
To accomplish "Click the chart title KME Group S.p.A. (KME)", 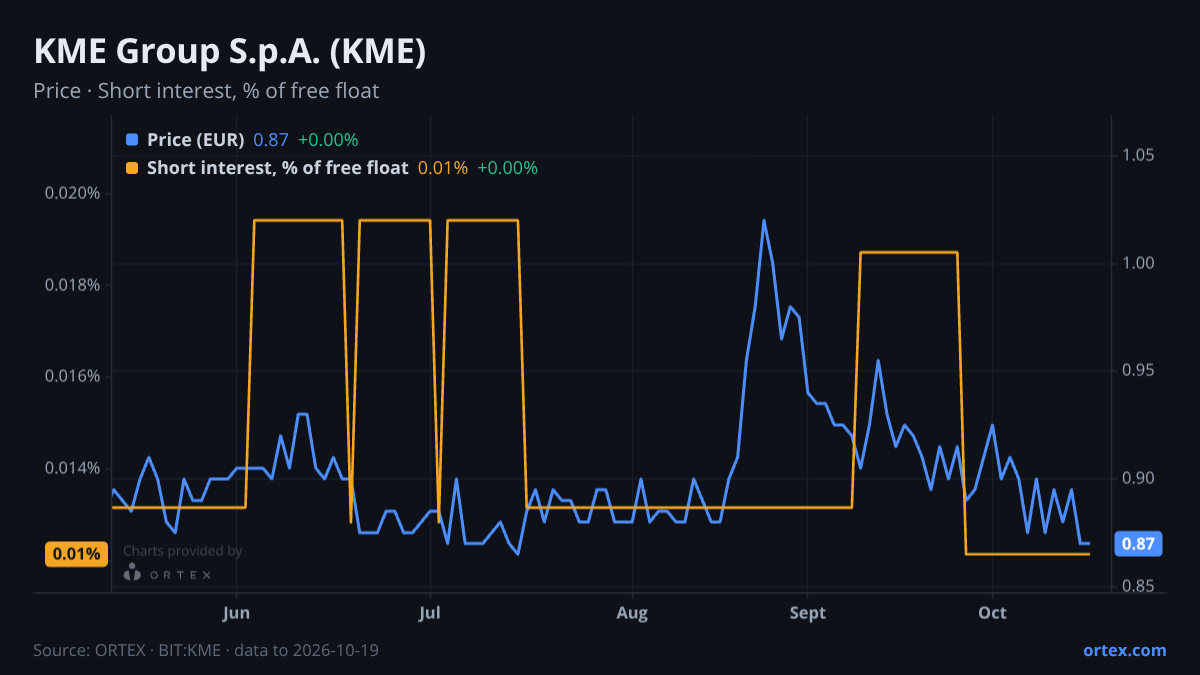I will tap(230, 52).
